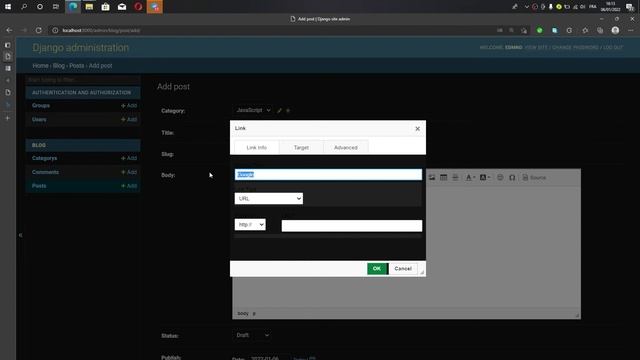Cancel the Link dialog
This screenshot has height=360, width=640.
[x=403, y=269]
